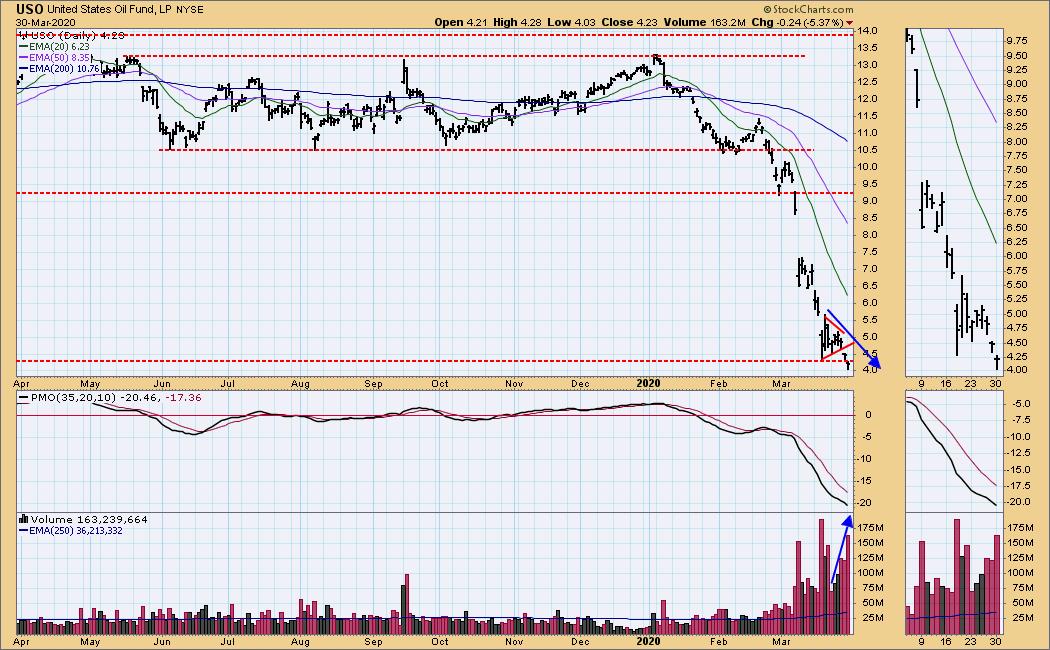1050x650 pixels.
Task: Click the 10.5 price axis label
Action: pyautogui.click(x=869, y=150)
